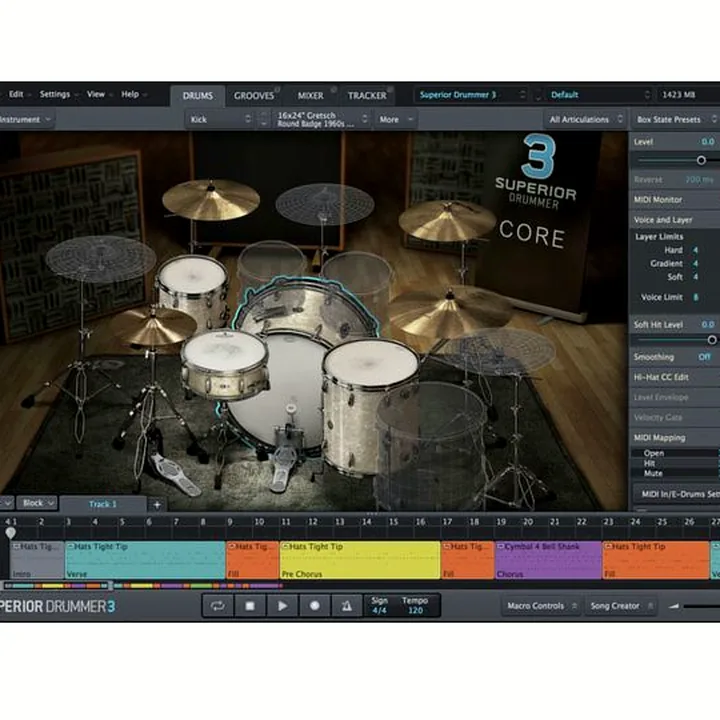Toggle the MIXER tab power indicator
Image resolution: width=720 pixels, height=720 pixels.
point(334,89)
